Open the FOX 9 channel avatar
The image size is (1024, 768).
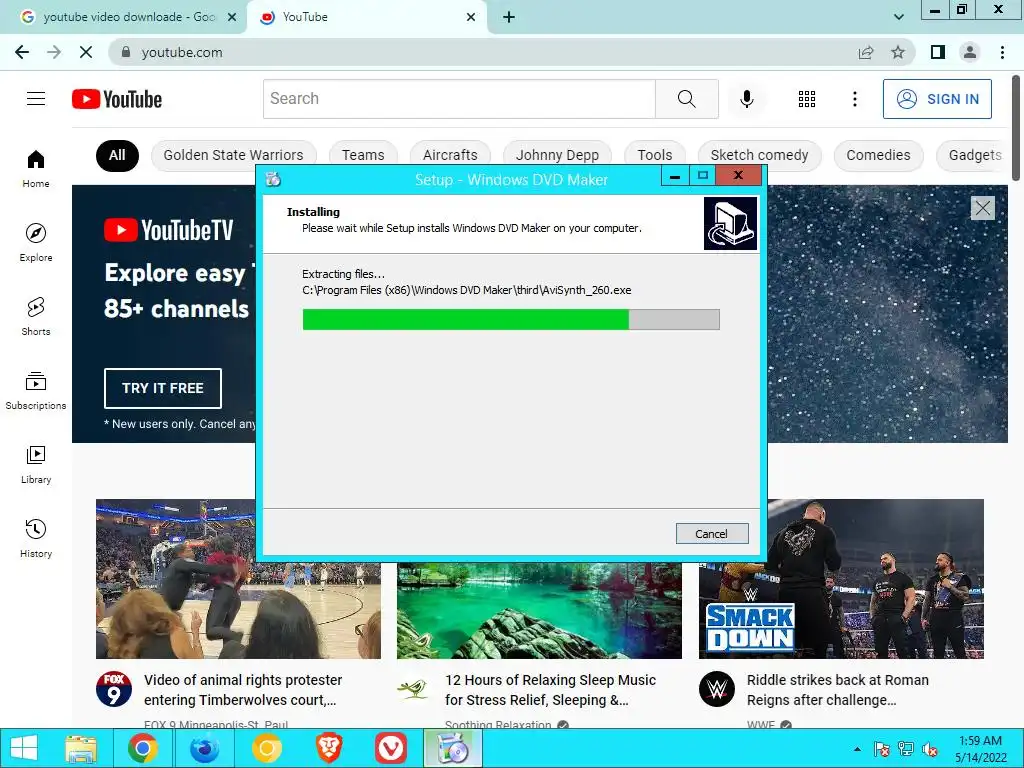[x=114, y=689]
